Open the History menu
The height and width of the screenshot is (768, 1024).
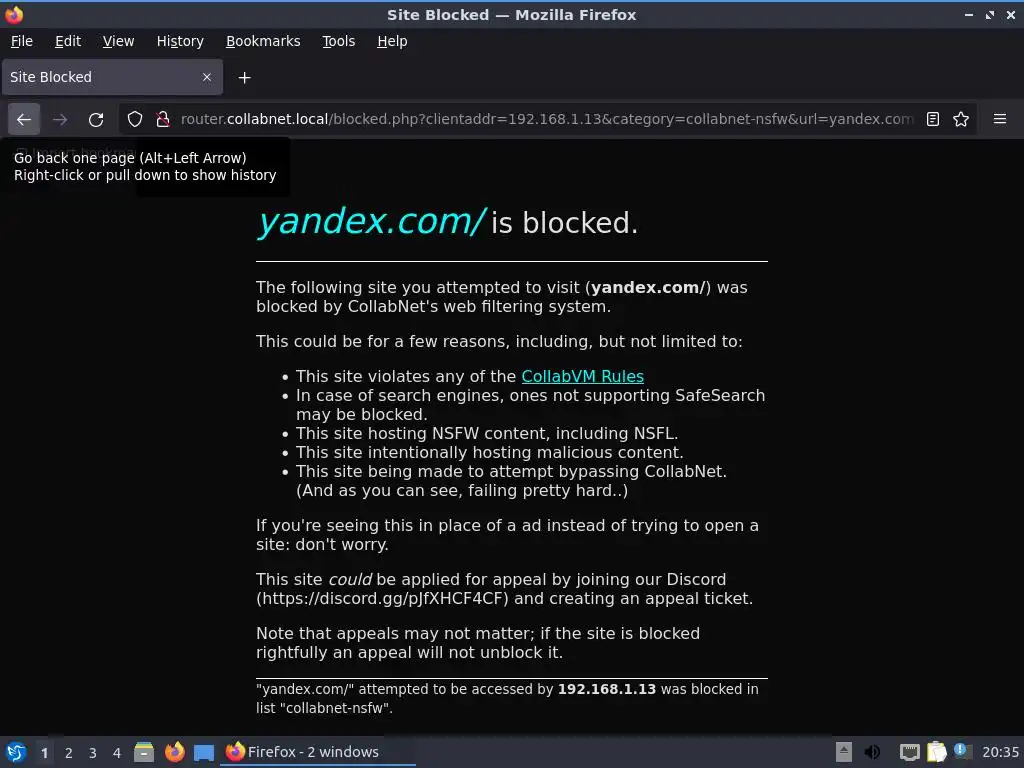(x=180, y=41)
